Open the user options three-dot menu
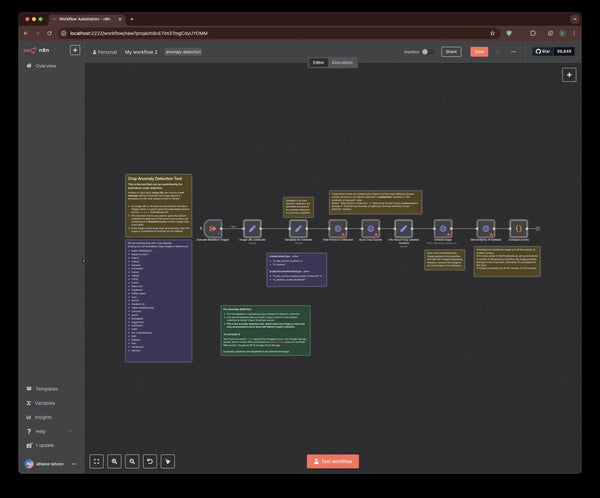This screenshot has height=498, width=600. 74,464
